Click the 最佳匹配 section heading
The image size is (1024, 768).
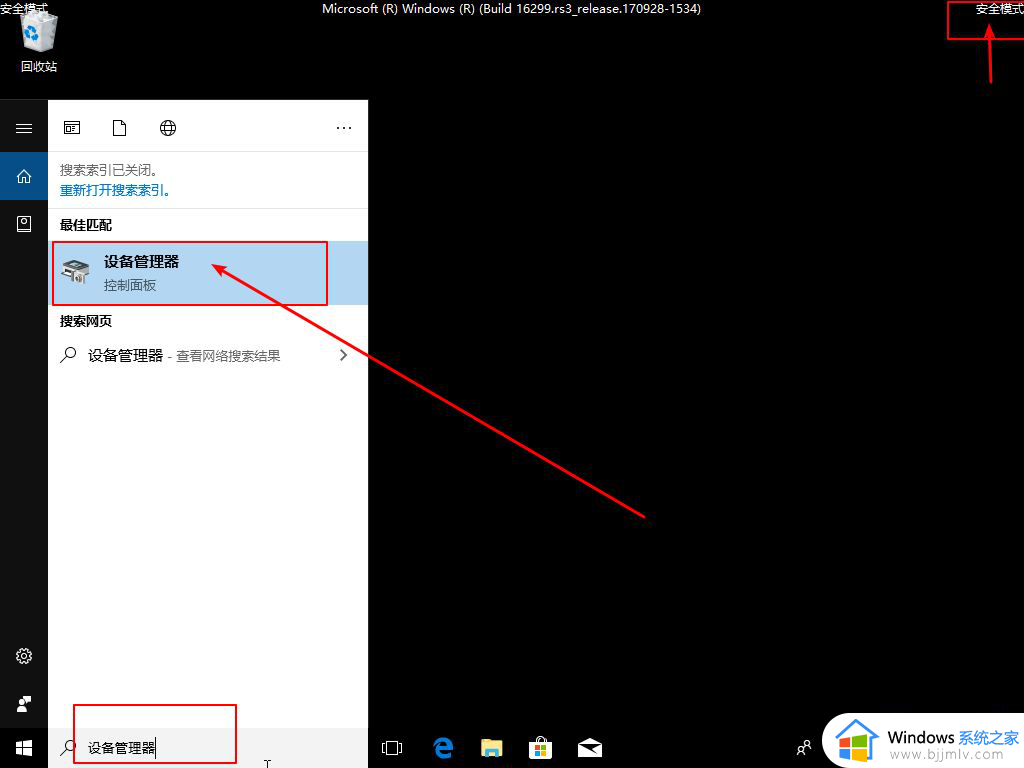click(x=86, y=225)
